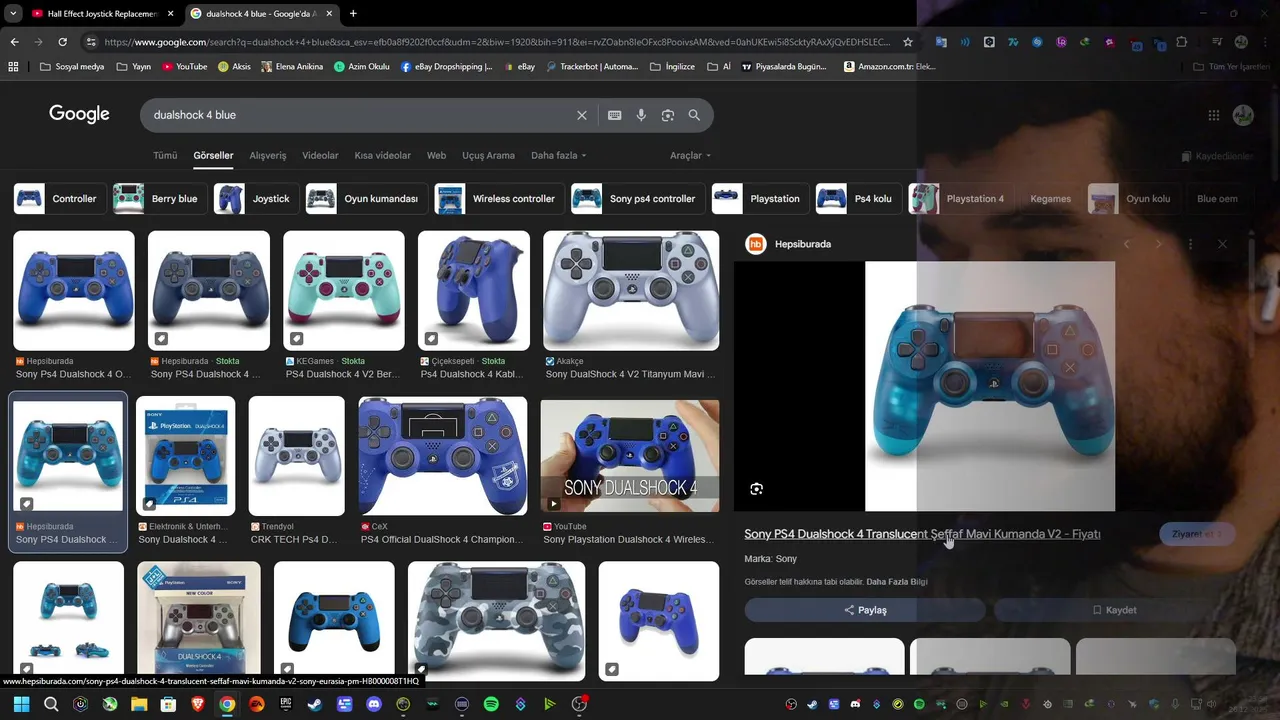Open the eBay Dropshipping bookmark
The height and width of the screenshot is (720, 1280).
point(447,67)
